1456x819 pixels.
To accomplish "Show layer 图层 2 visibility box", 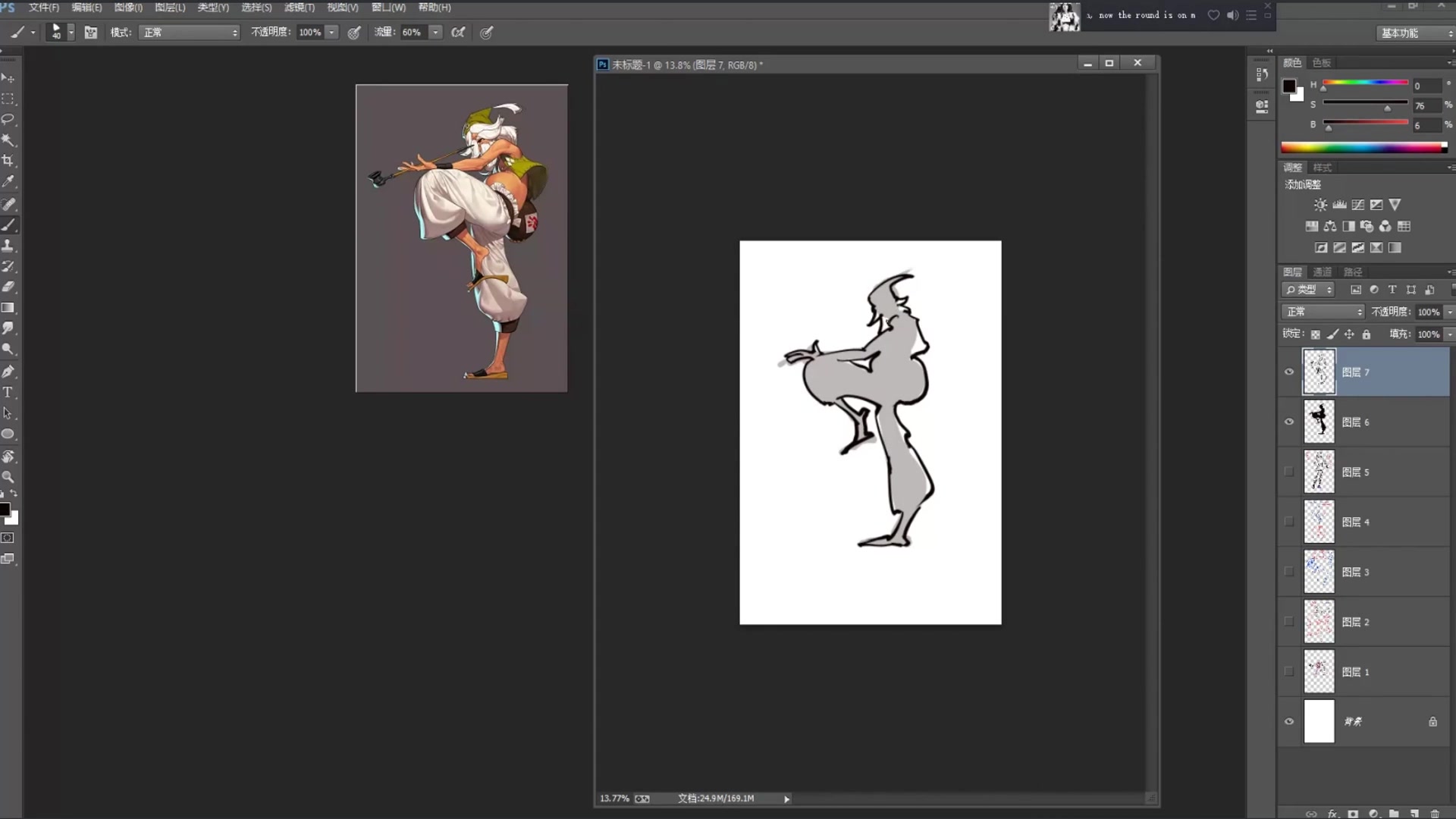I will tap(1289, 622).
